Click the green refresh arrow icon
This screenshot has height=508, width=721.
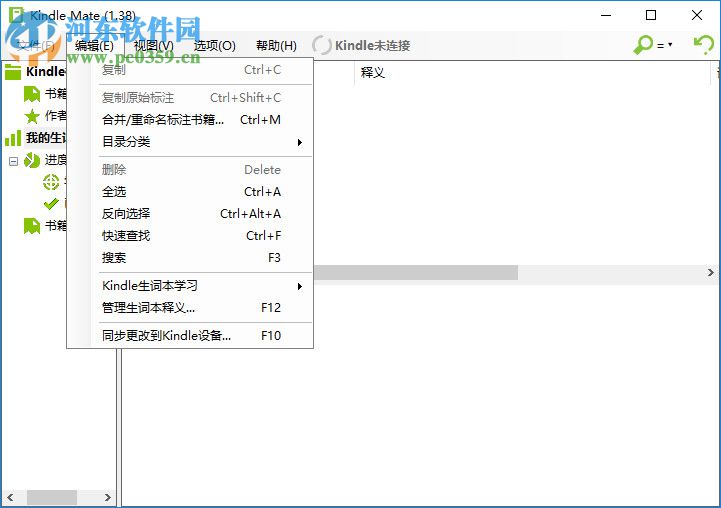pyautogui.click(x=704, y=45)
